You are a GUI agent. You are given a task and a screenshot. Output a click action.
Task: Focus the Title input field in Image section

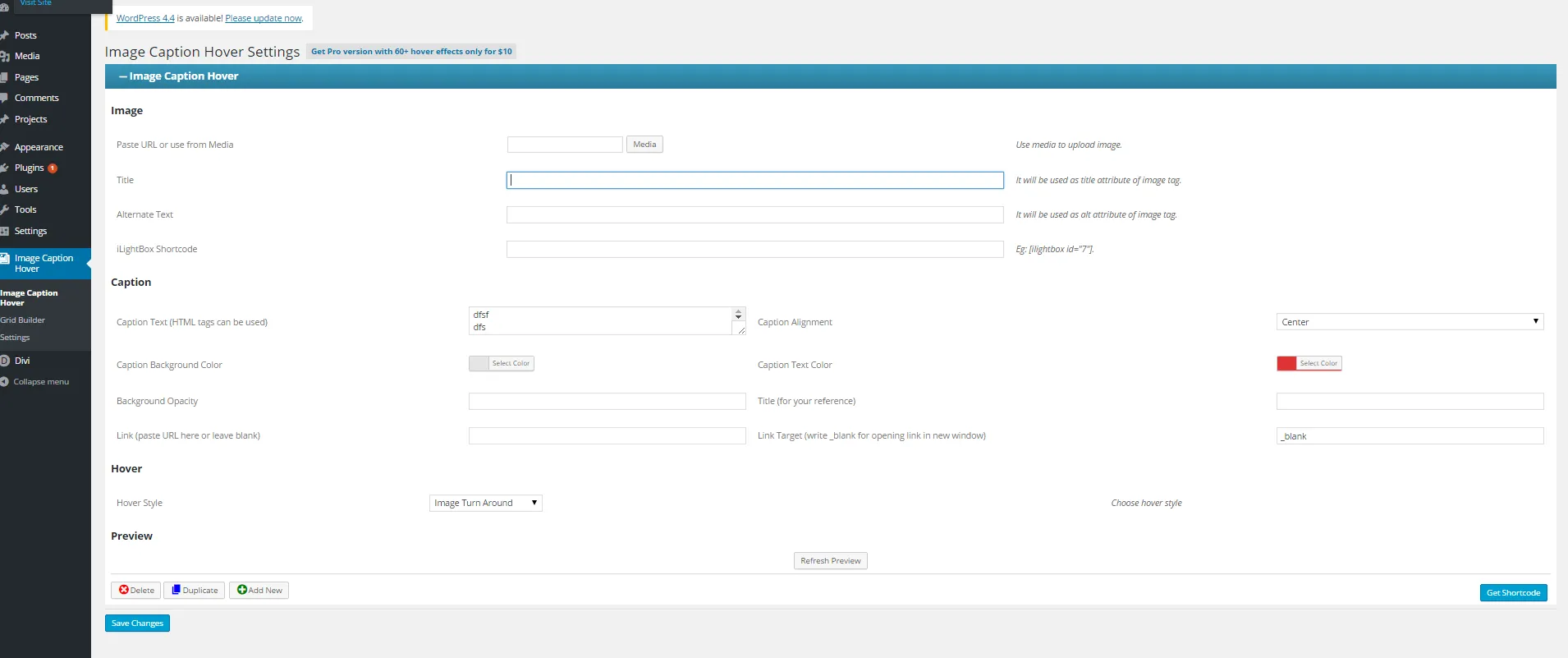[x=755, y=180]
